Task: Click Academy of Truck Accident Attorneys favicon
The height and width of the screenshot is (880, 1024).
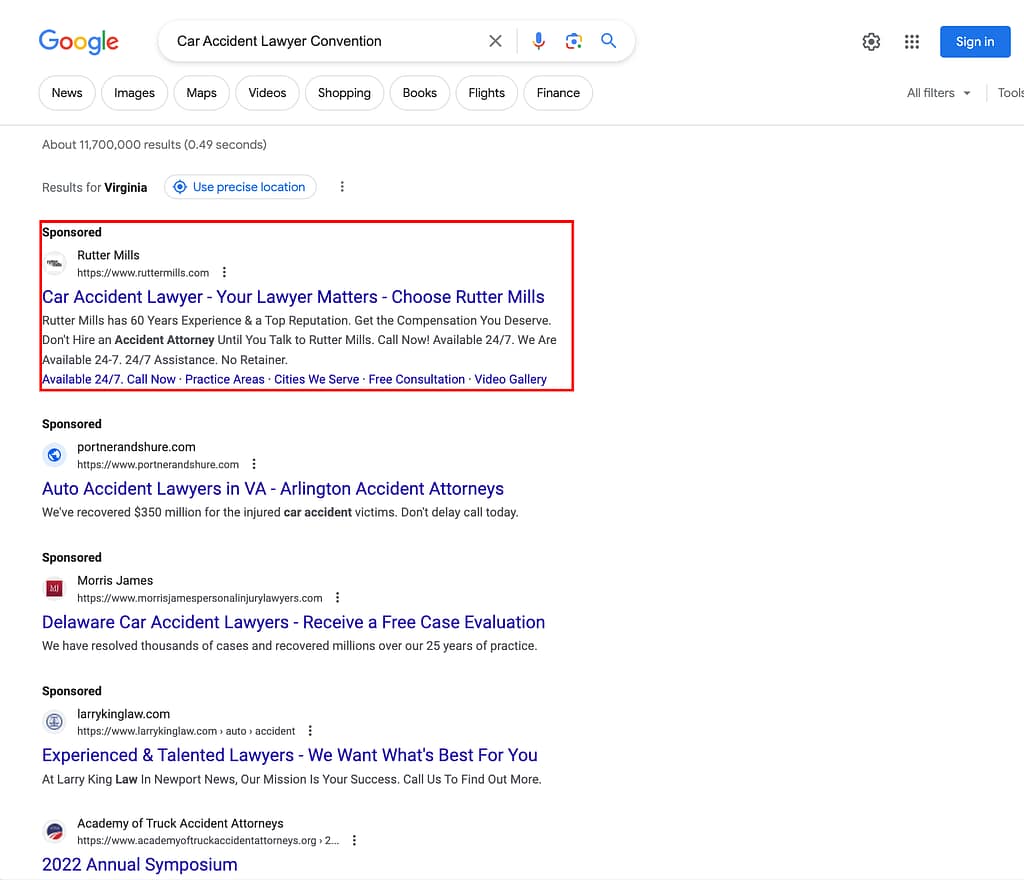Action: point(55,832)
